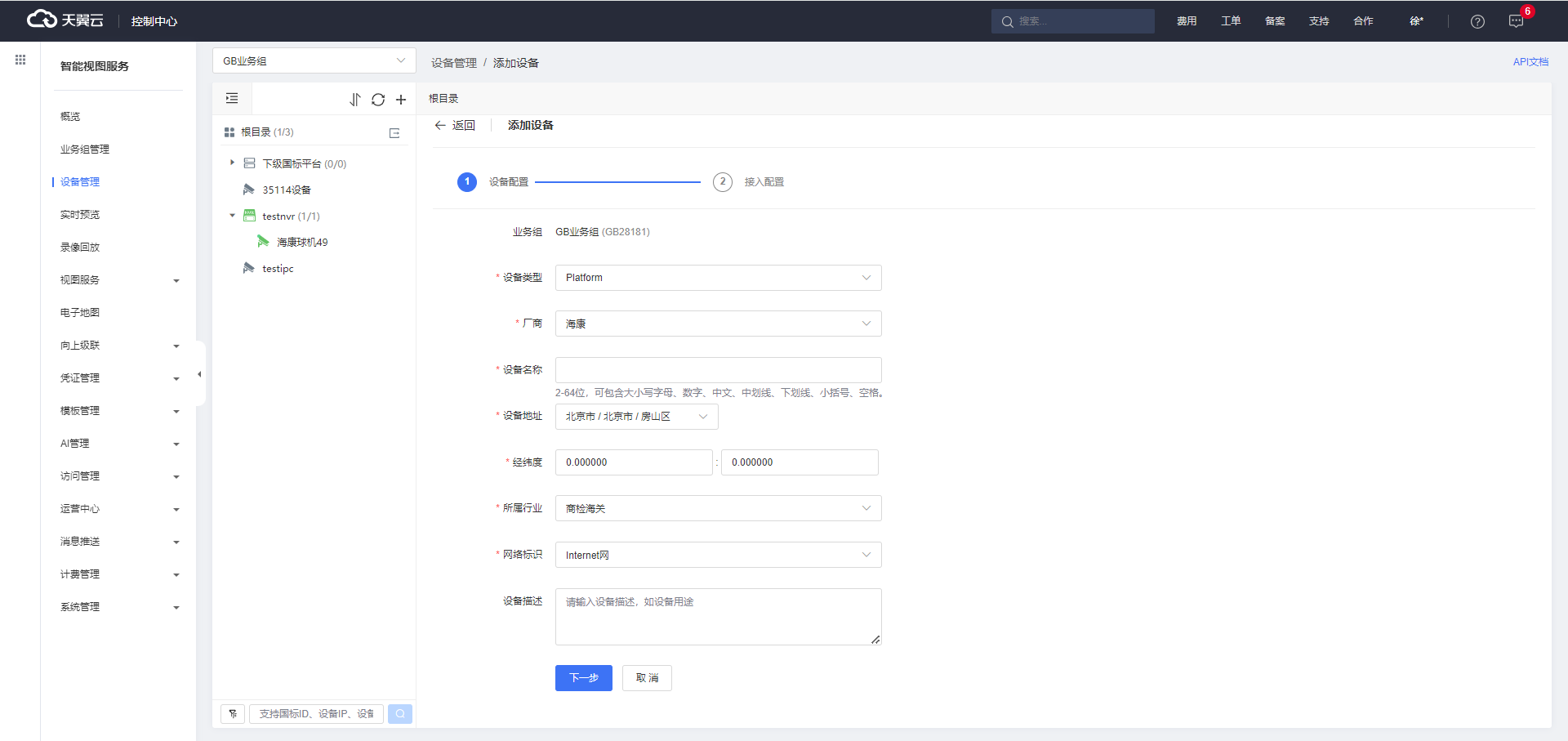Open the 所属行业 dropdown

718,508
